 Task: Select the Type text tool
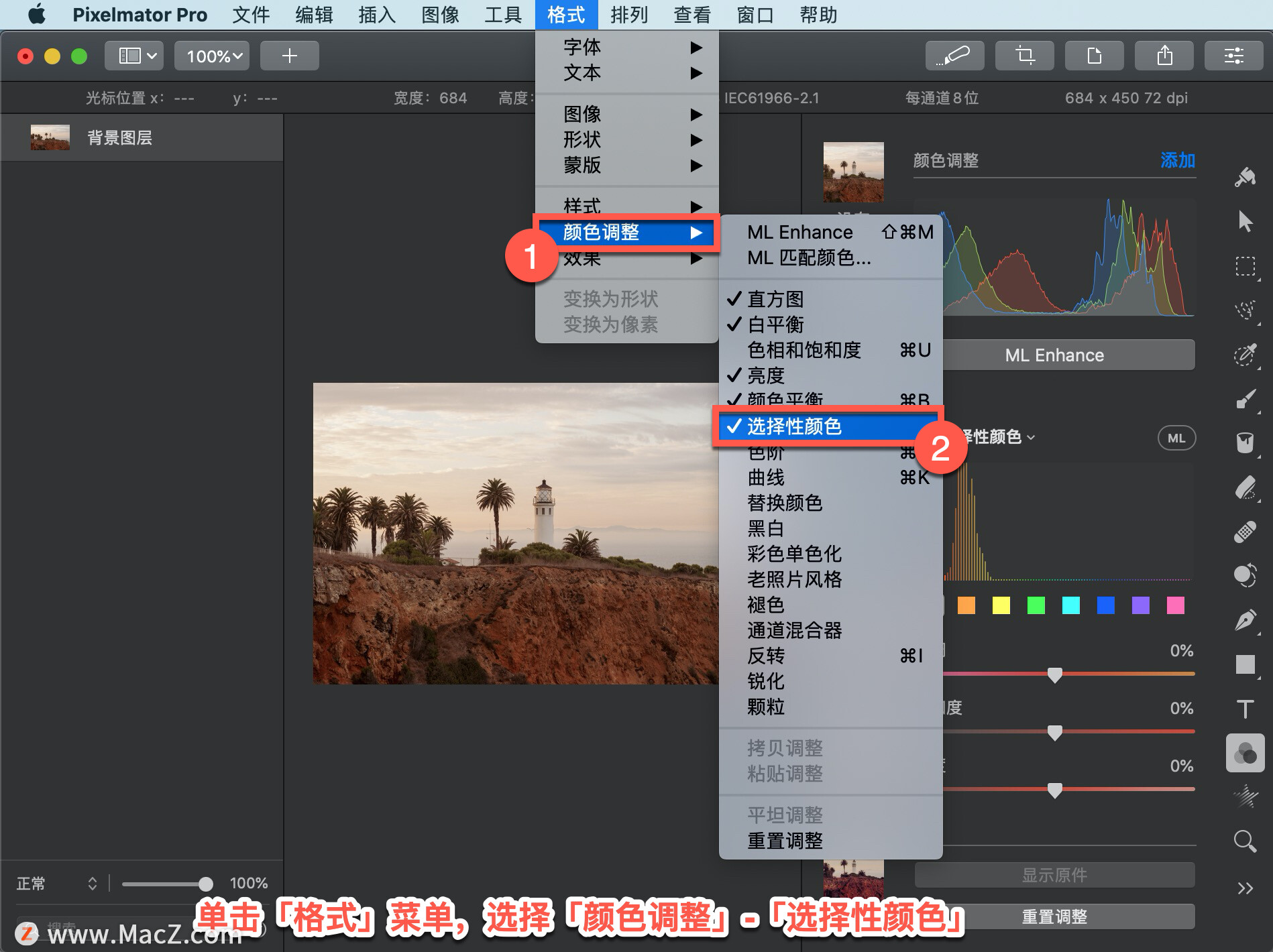(1246, 709)
